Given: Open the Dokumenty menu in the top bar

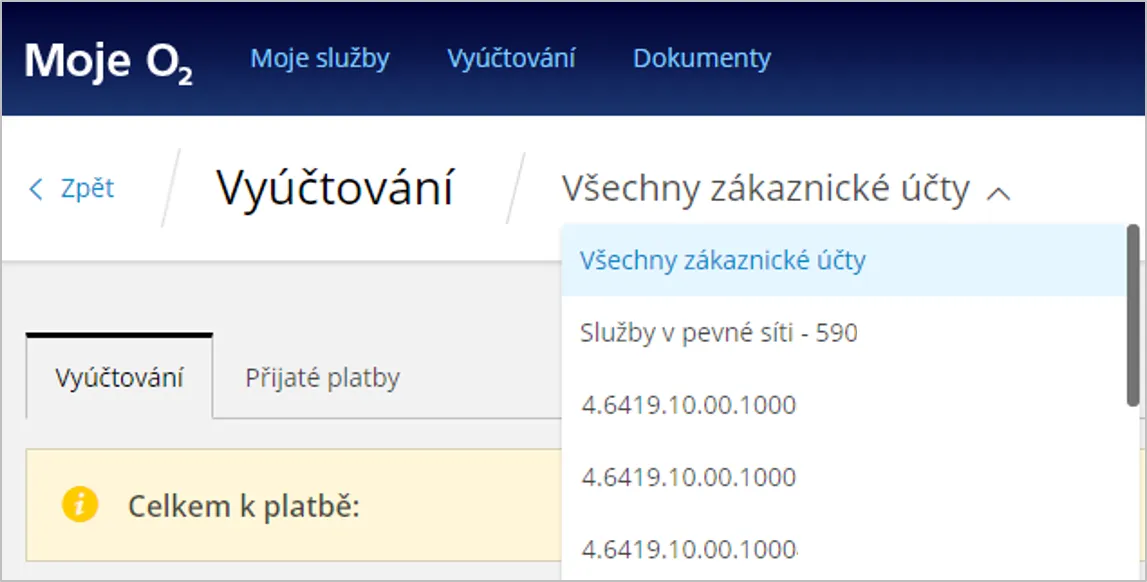Looking at the screenshot, I should click(x=701, y=58).
